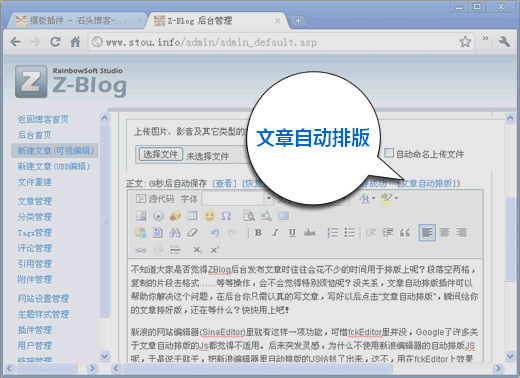Image resolution: width=520 pixels, height=378 pixels.
Task: Toggle underline formatting
Action: click(x=292, y=232)
